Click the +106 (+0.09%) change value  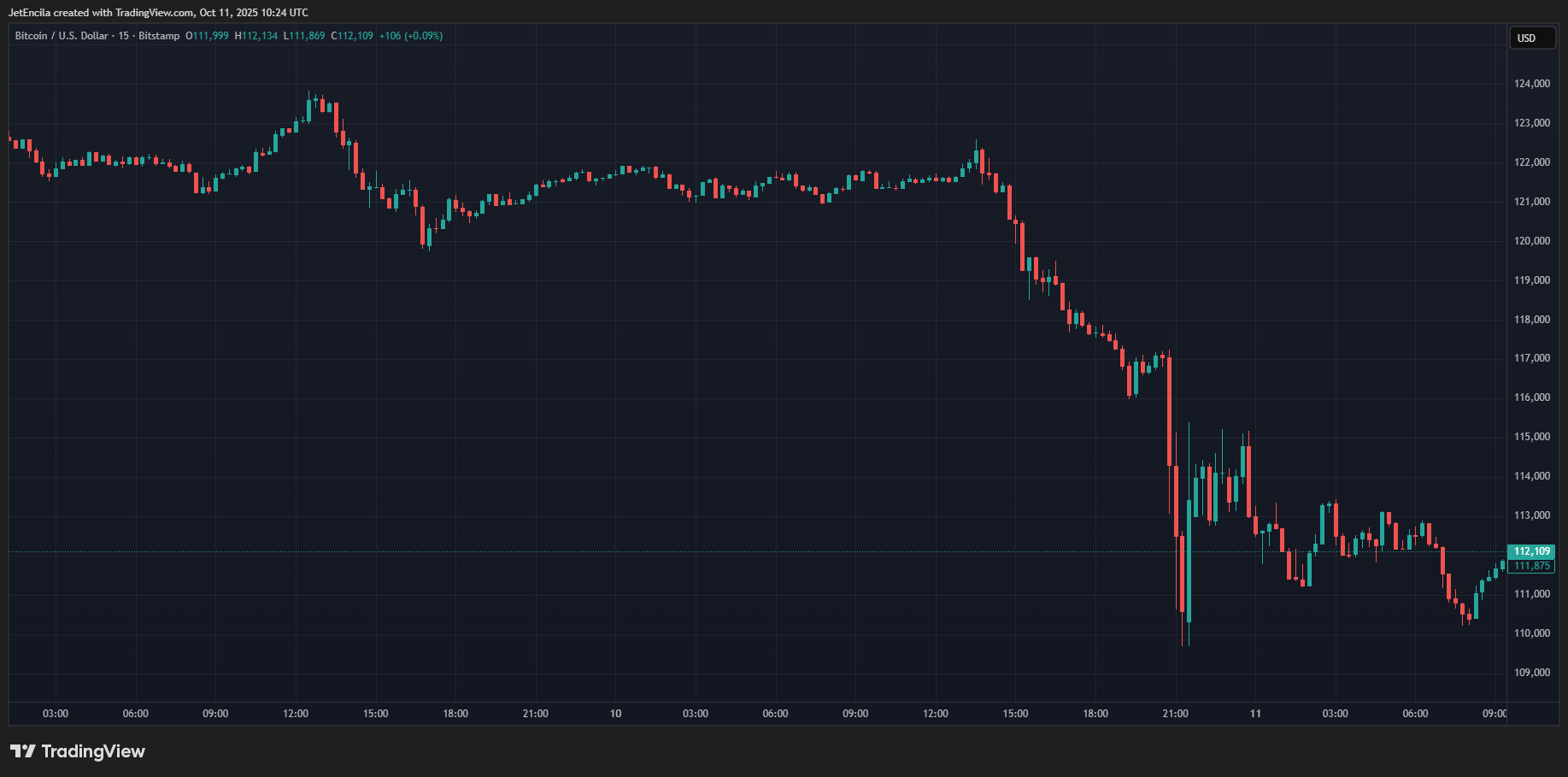click(x=411, y=36)
